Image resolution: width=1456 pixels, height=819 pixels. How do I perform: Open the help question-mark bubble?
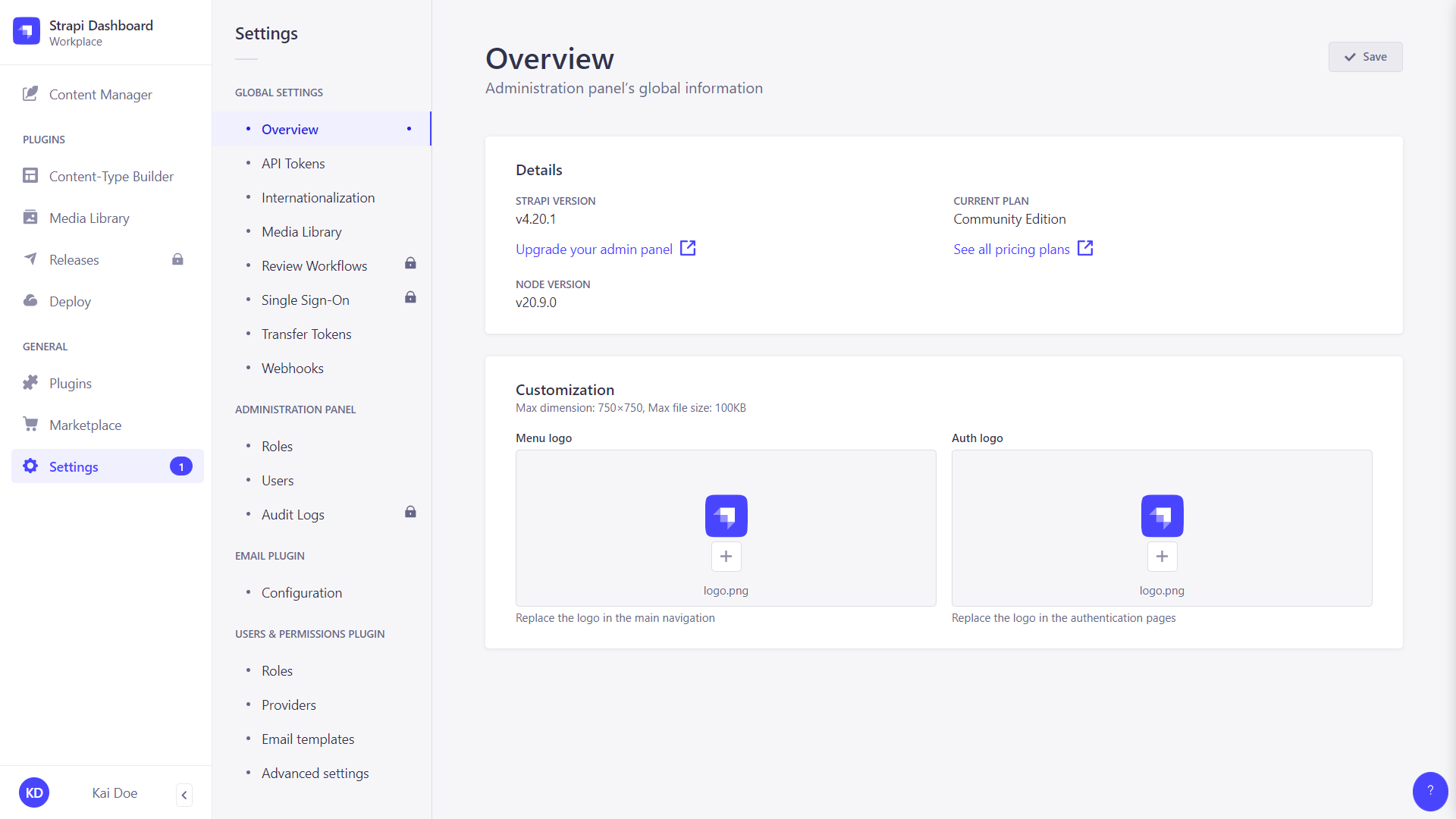(1430, 791)
